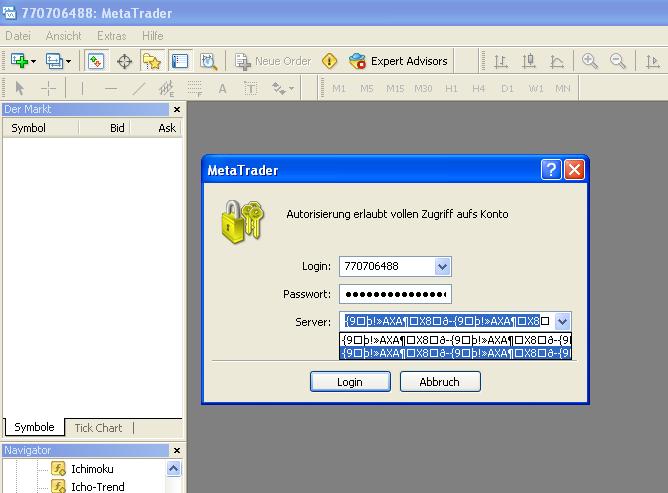Image resolution: width=668 pixels, height=493 pixels.
Task: Choose the highlighted second server entry
Action: 455,353
